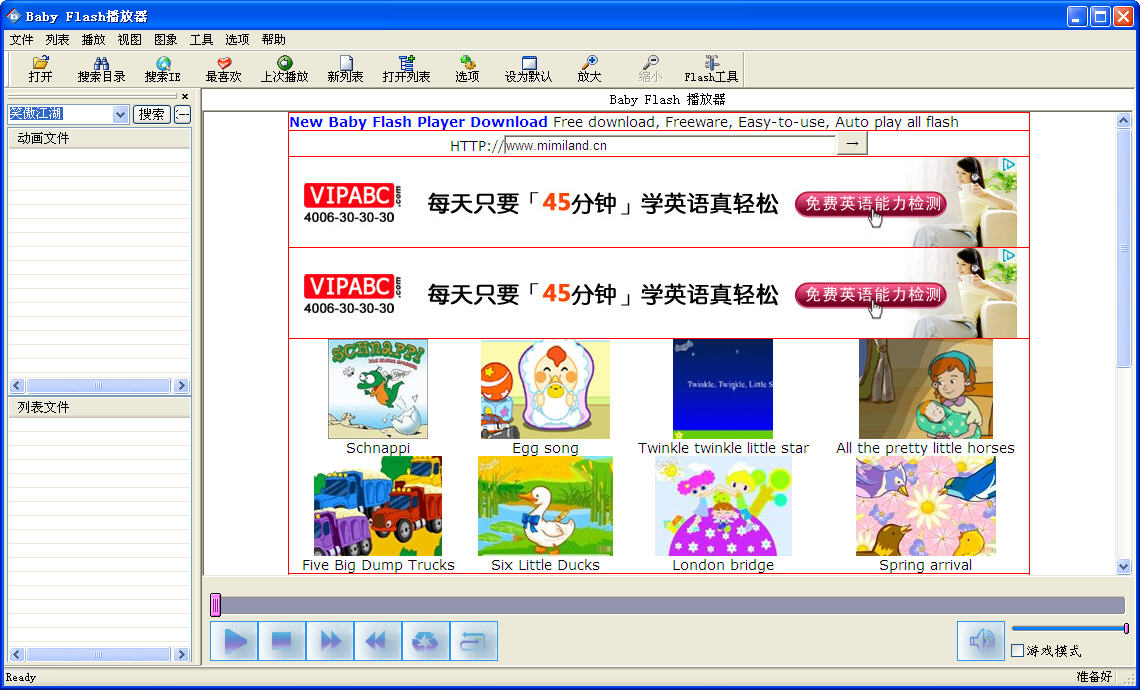This screenshot has height=690, width=1140.
Task: Click the 上次播放 toolbar icon
Action: (284, 63)
